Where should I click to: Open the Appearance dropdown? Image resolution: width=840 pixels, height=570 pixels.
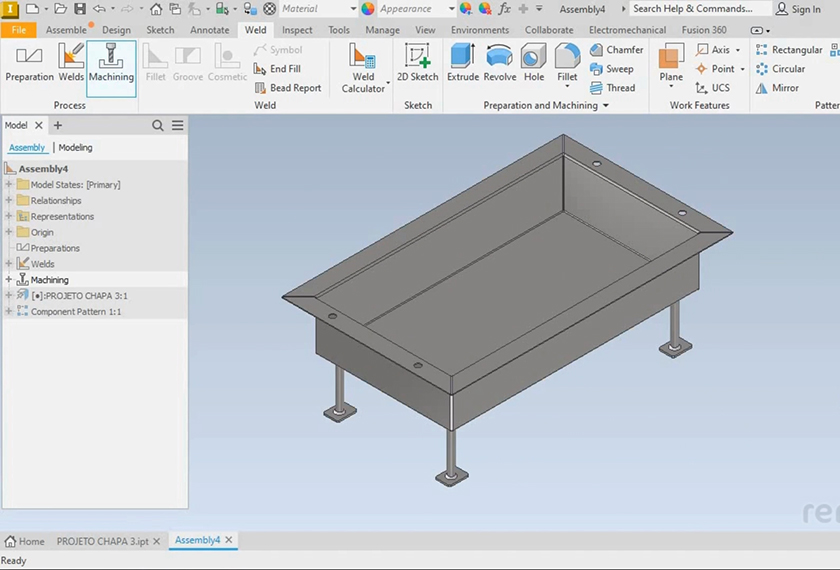pyautogui.click(x=452, y=9)
